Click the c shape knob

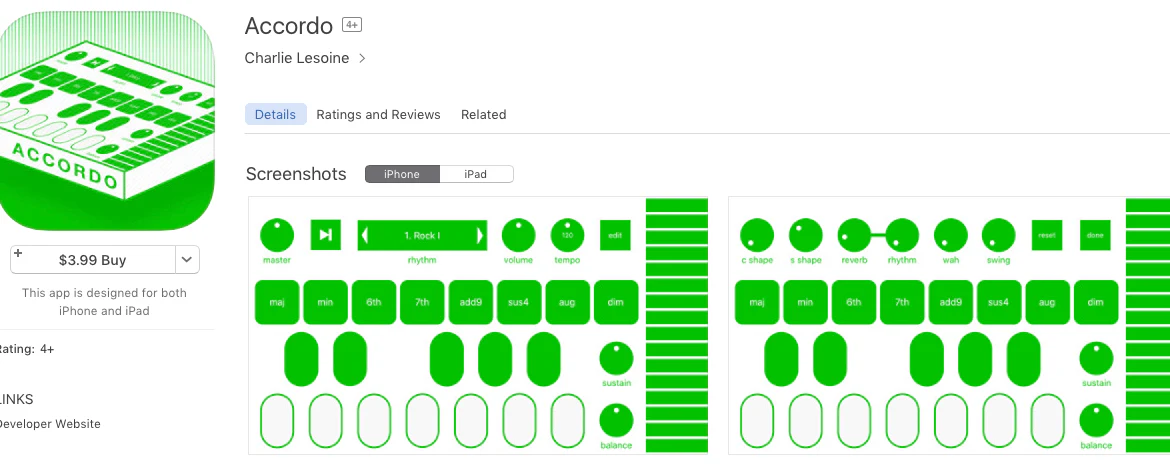click(x=757, y=236)
